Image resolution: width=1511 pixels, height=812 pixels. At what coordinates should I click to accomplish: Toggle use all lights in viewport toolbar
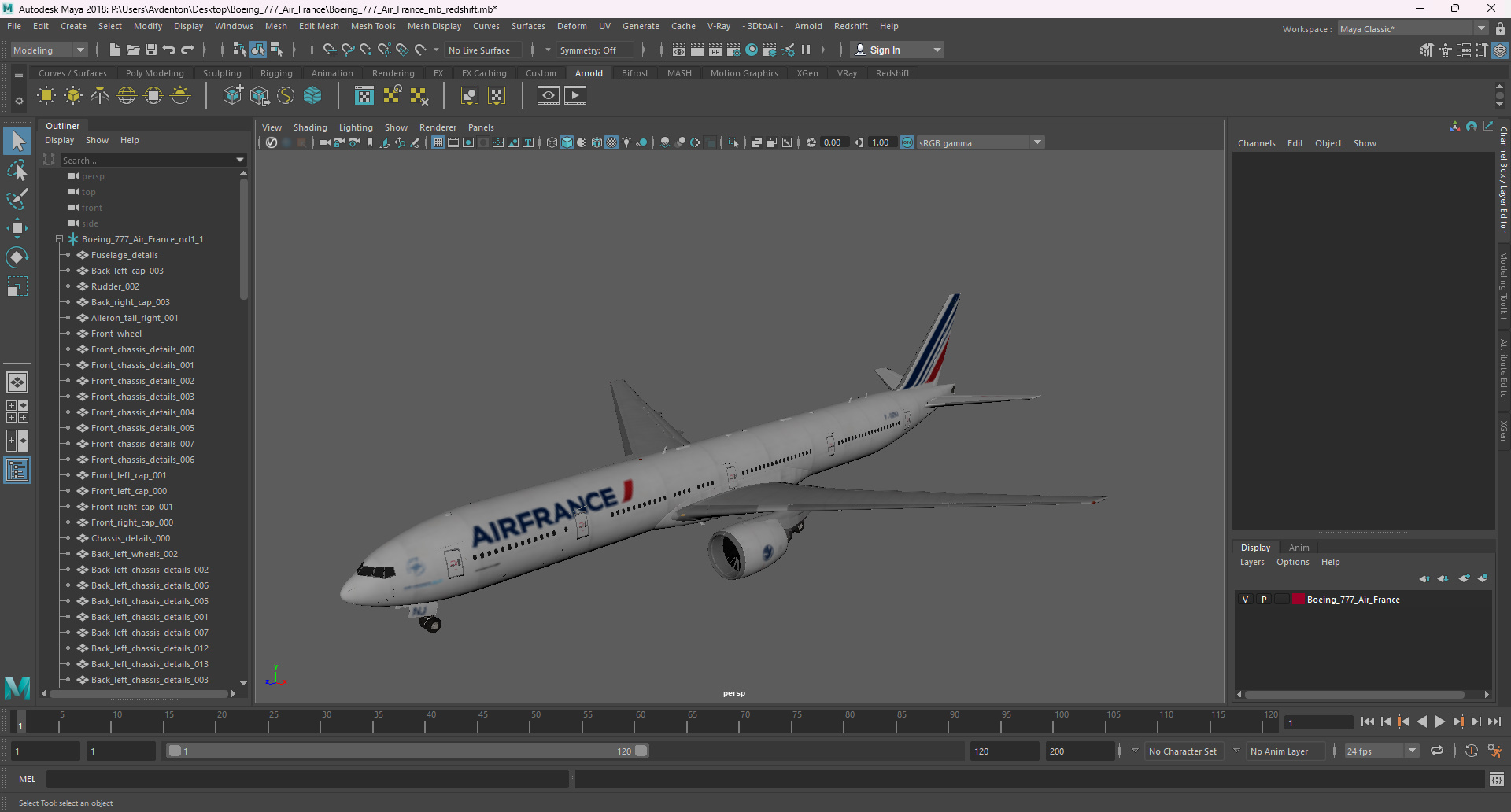pyautogui.click(x=626, y=142)
